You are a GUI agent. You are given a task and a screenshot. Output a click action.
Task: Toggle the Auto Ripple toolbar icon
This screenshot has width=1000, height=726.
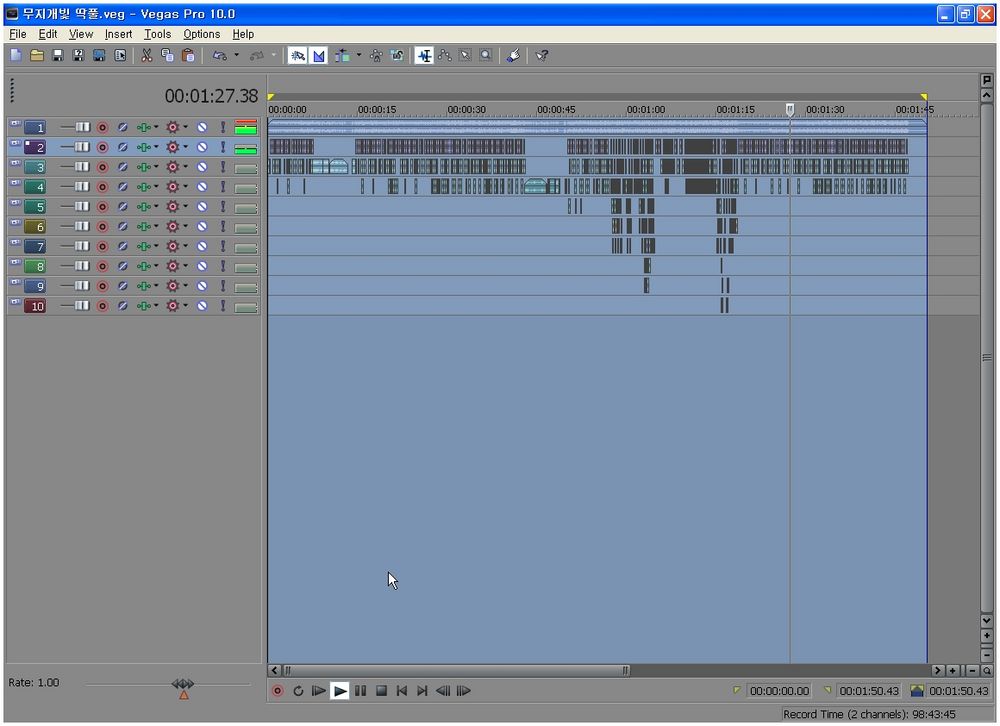pyautogui.click(x=342, y=56)
